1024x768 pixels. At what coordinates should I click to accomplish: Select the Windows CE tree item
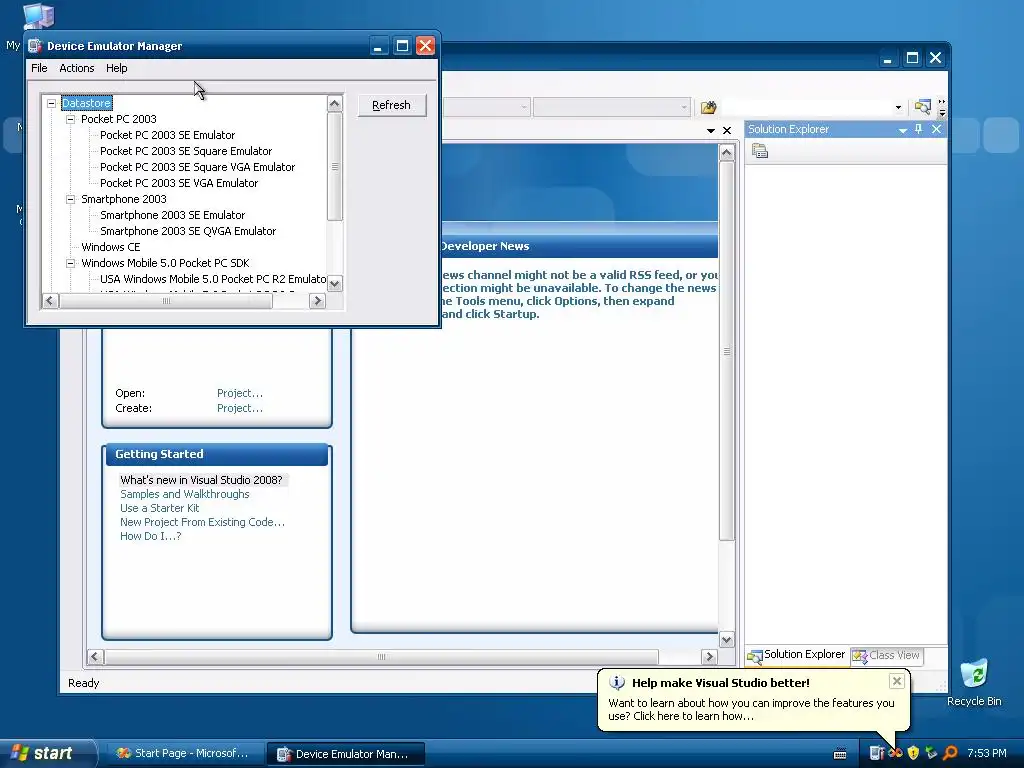pyautogui.click(x=110, y=247)
